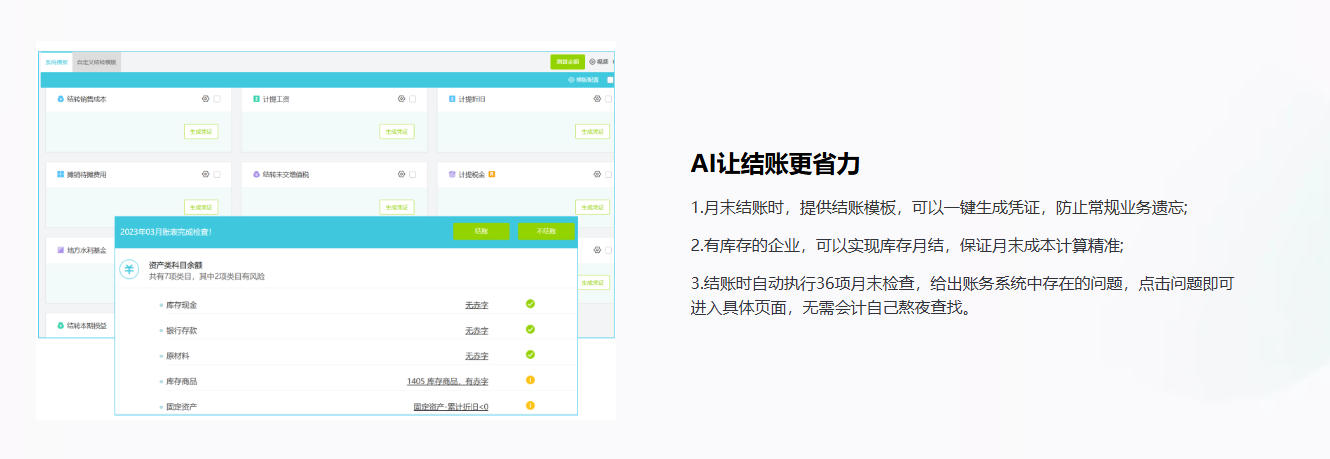1330x459 pixels.
Task: Open settings gear on 计提工资 card
Action: [x=401, y=99]
